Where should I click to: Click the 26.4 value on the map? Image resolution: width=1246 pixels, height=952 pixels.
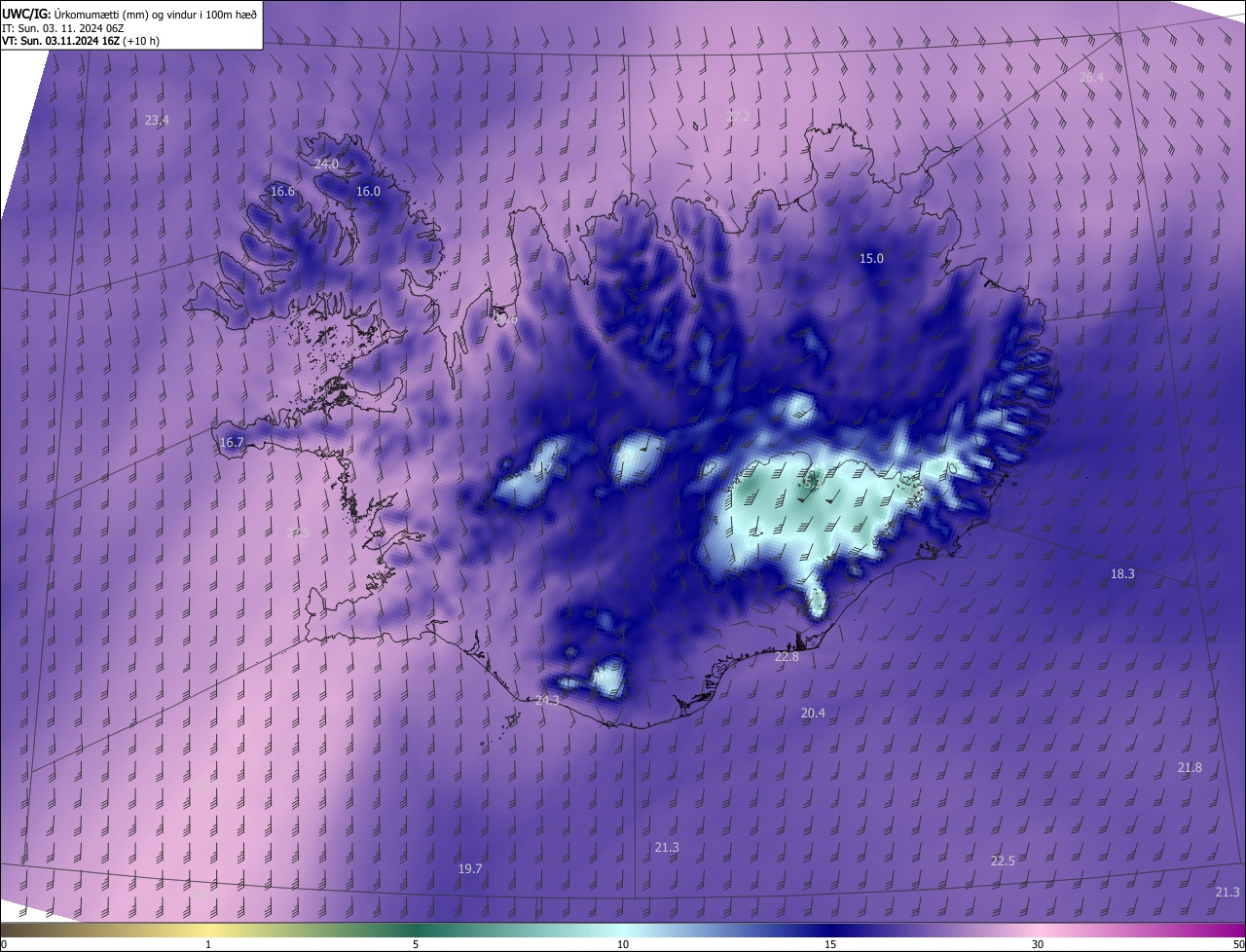coord(1092,77)
